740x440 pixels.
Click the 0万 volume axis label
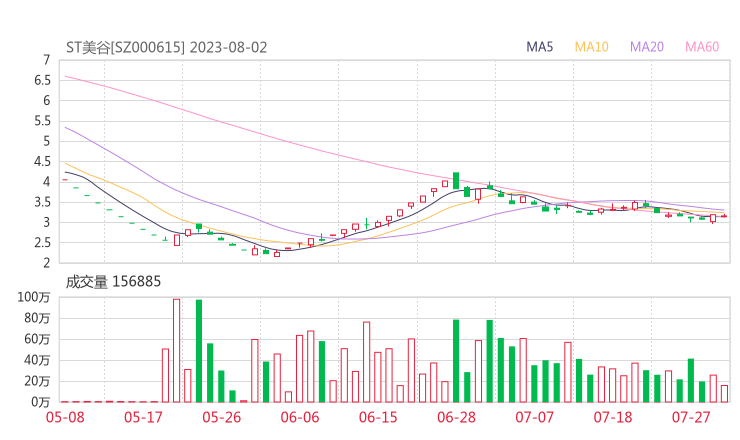41,402
